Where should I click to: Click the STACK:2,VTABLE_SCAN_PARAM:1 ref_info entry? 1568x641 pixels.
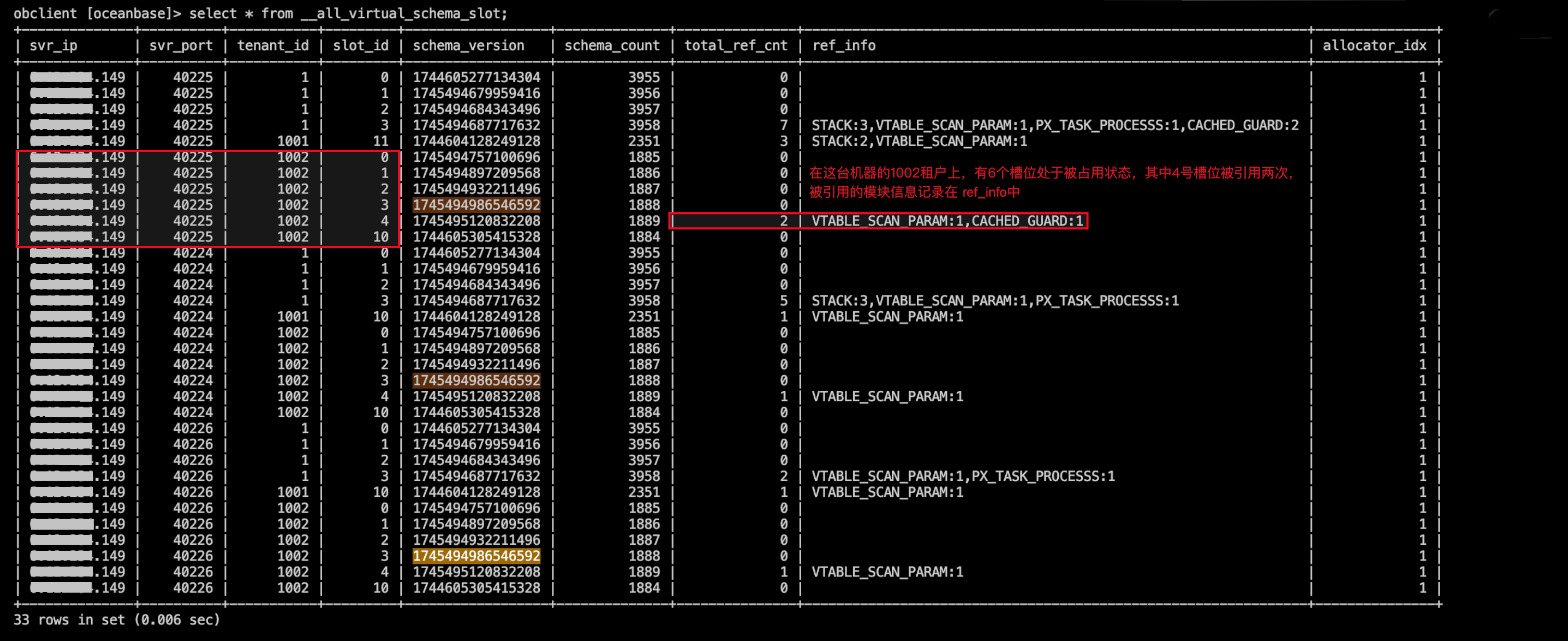(919, 141)
